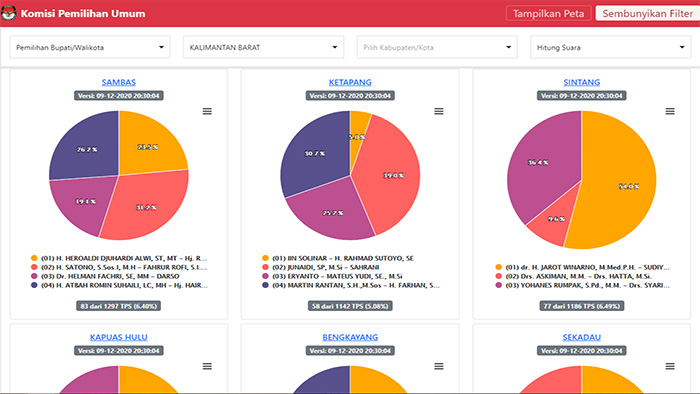Click KETAPANG version timestamp badge
The width and height of the screenshot is (700, 394).
tap(350, 95)
